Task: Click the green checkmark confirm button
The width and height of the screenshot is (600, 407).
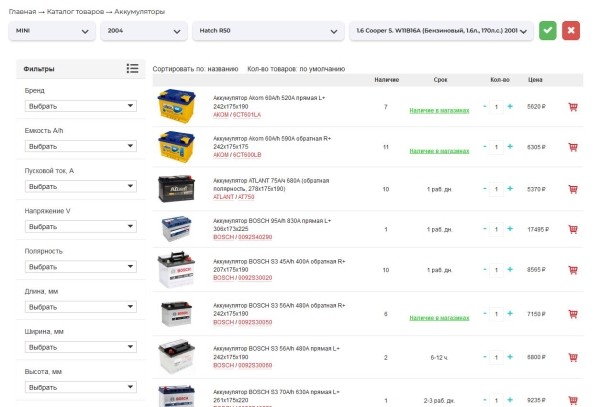Action: [547, 31]
